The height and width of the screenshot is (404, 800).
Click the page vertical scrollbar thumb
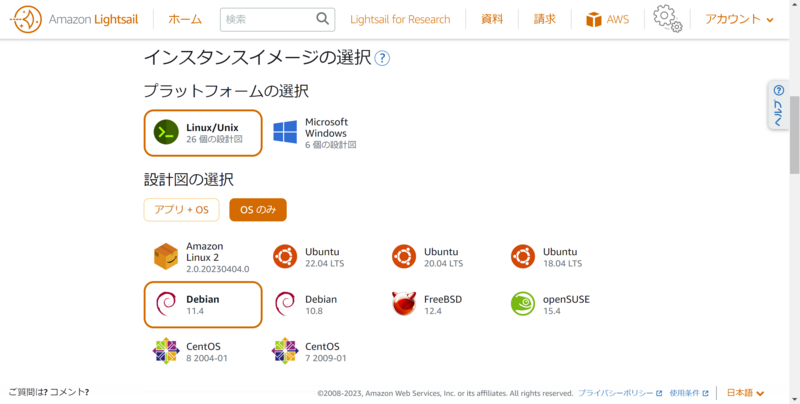coord(794,134)
